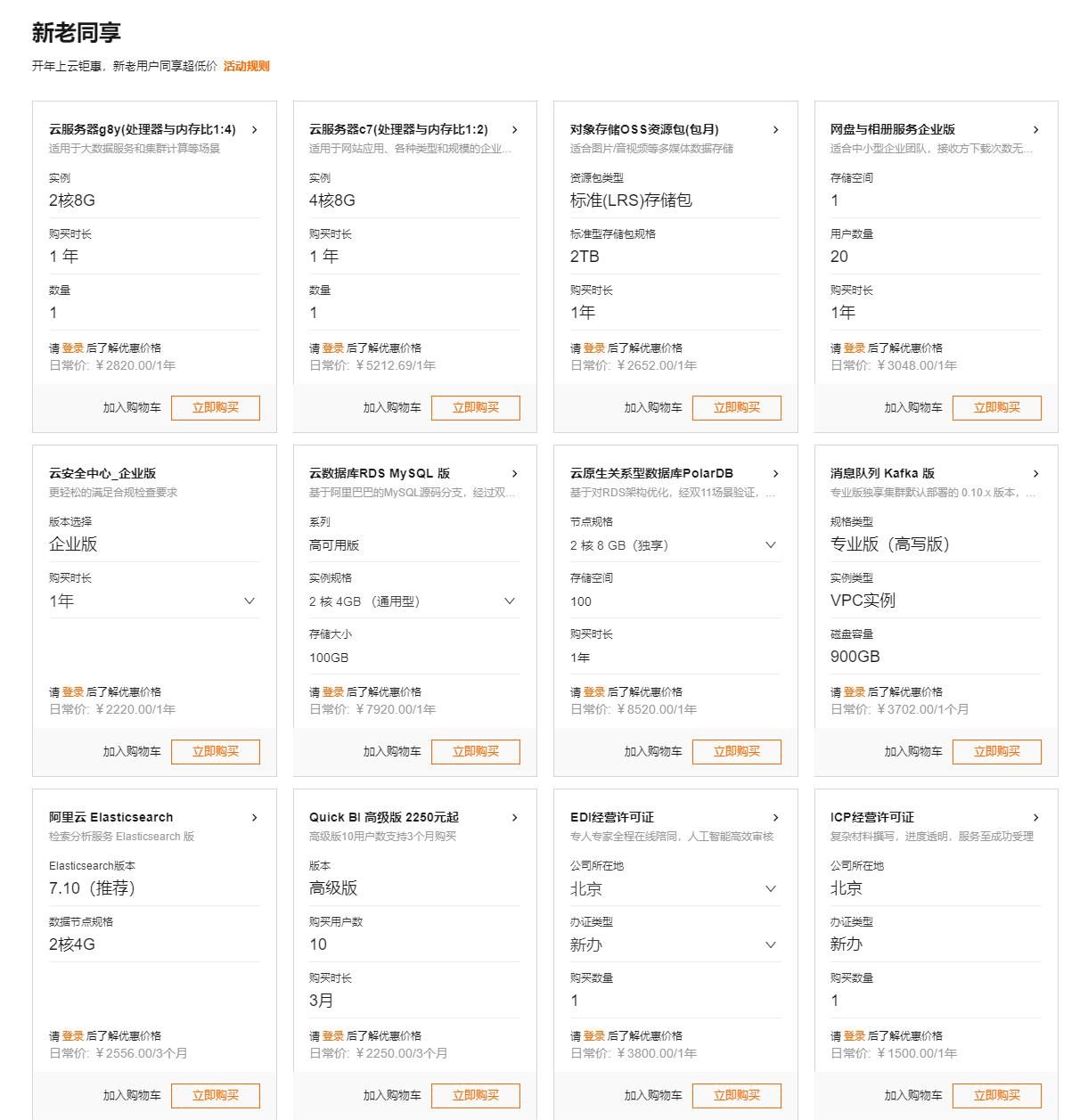Open the 云原生关系型数据库PolarDB card arrow
This screenshot has width=1088, height=1120.
[776, 474]
